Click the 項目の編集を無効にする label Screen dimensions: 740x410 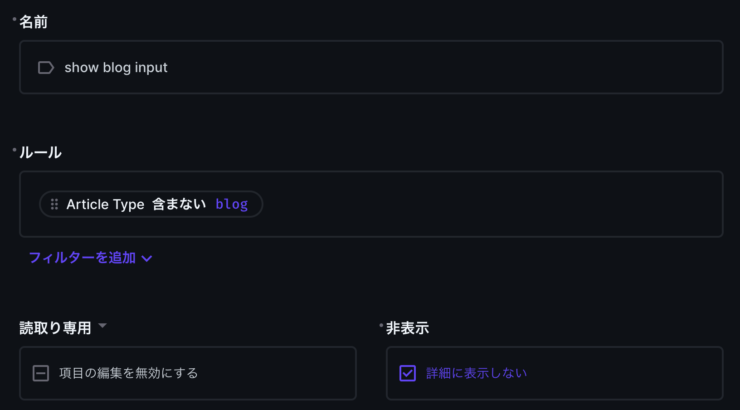pyautogui.click(x=128, y=373)
